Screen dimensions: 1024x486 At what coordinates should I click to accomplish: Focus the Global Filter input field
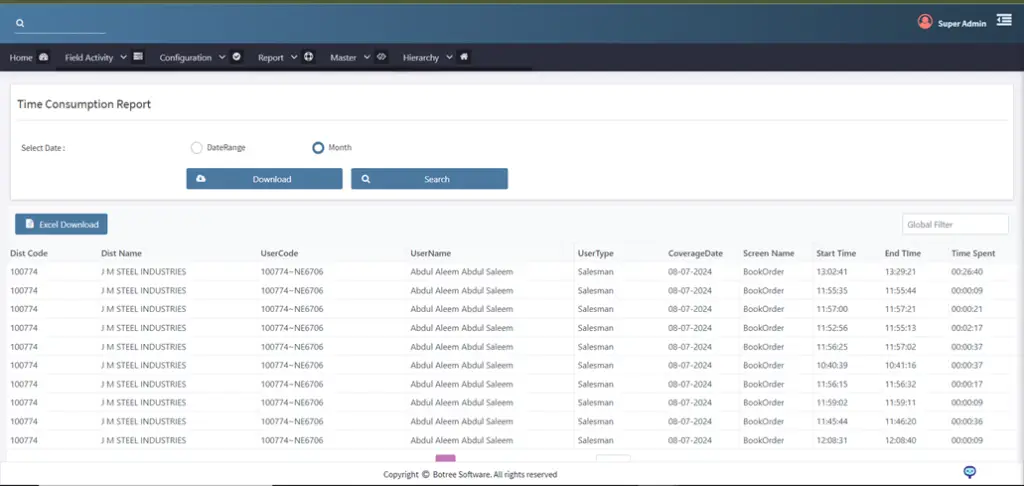pos(955,224)
